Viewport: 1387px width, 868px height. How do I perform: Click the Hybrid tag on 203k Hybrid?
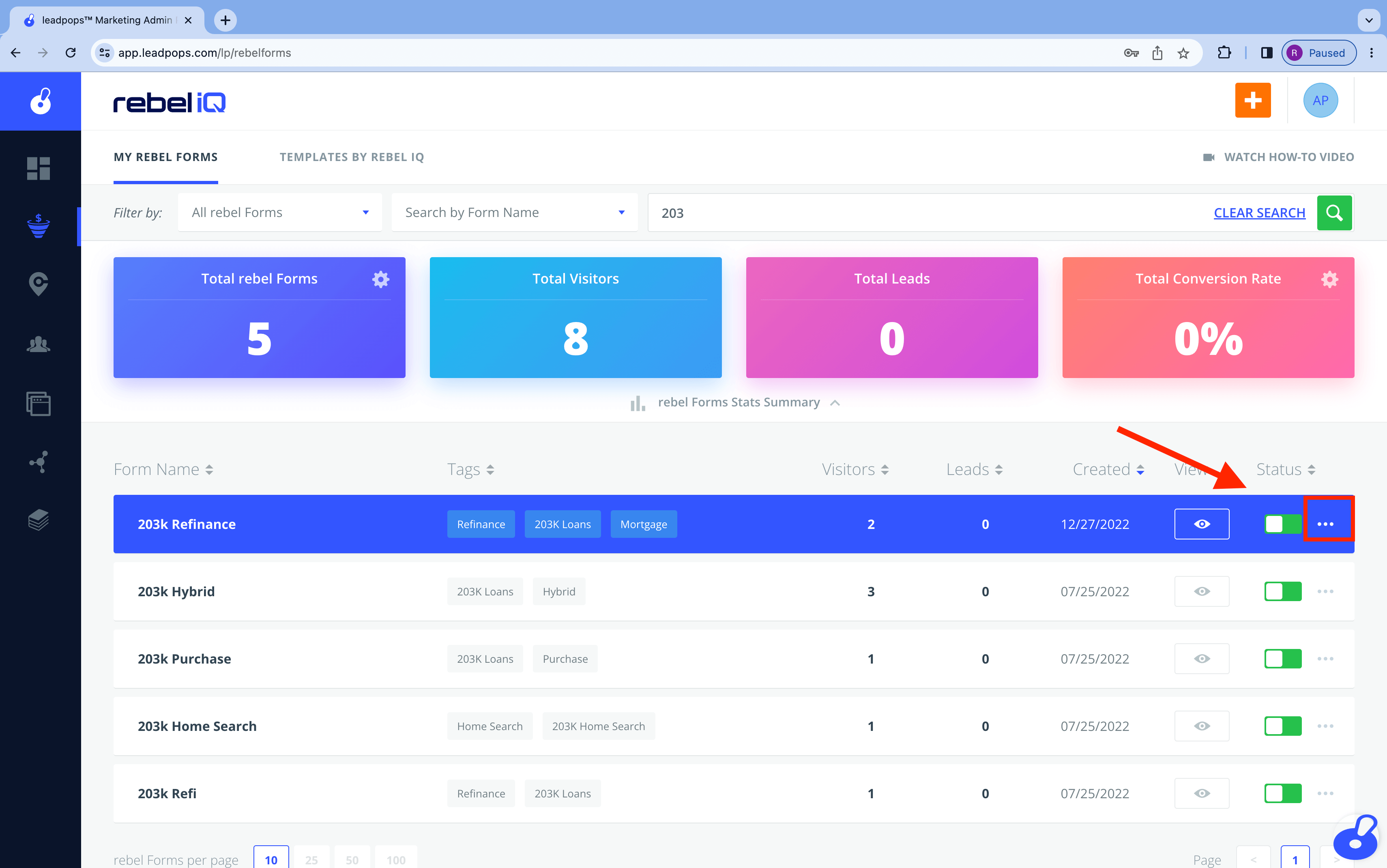coord(558,591)
